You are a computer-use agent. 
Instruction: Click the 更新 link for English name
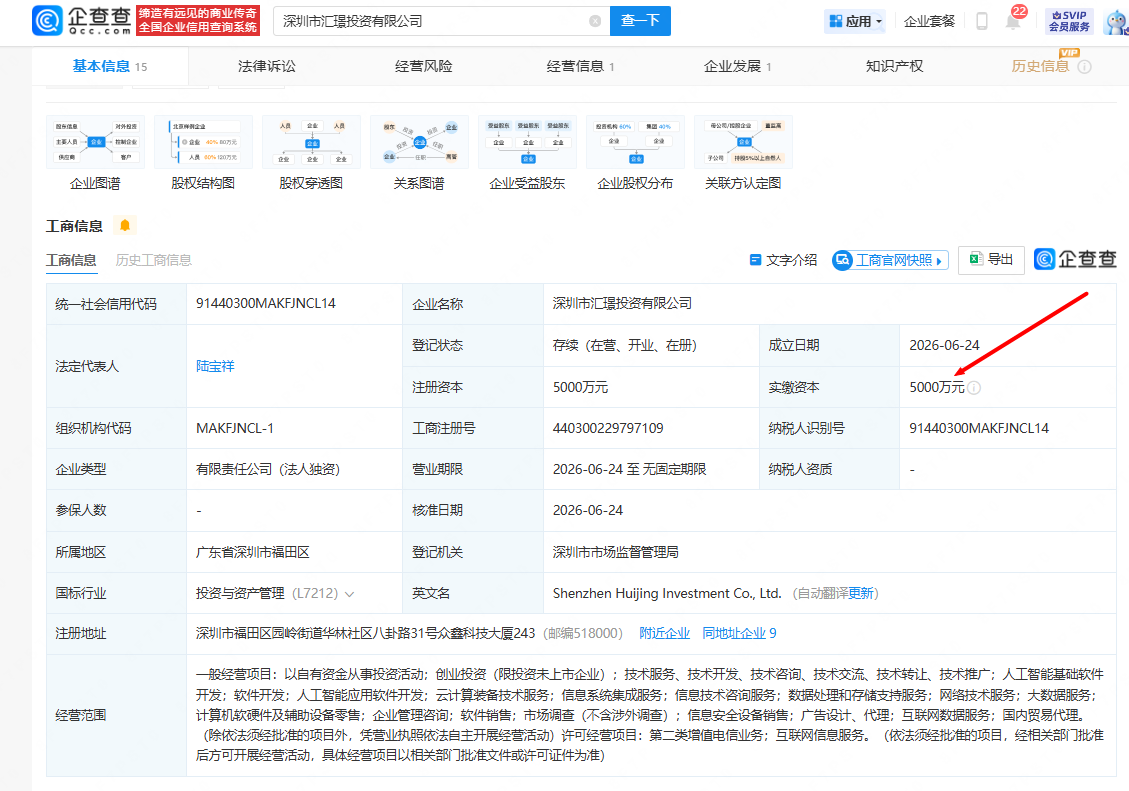coord(860,593)
